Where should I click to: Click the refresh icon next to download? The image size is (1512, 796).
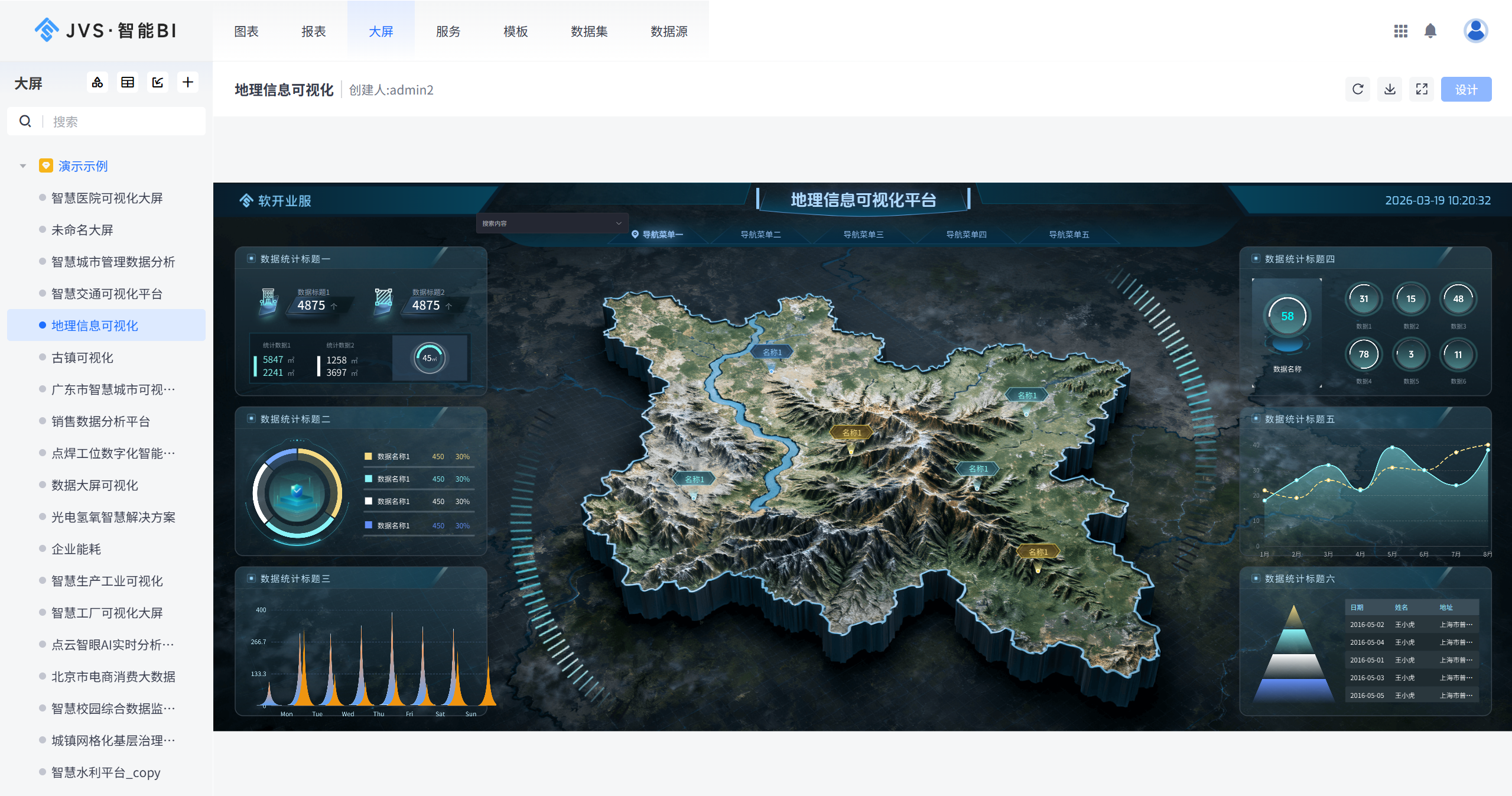click(x=1358, y=89)
